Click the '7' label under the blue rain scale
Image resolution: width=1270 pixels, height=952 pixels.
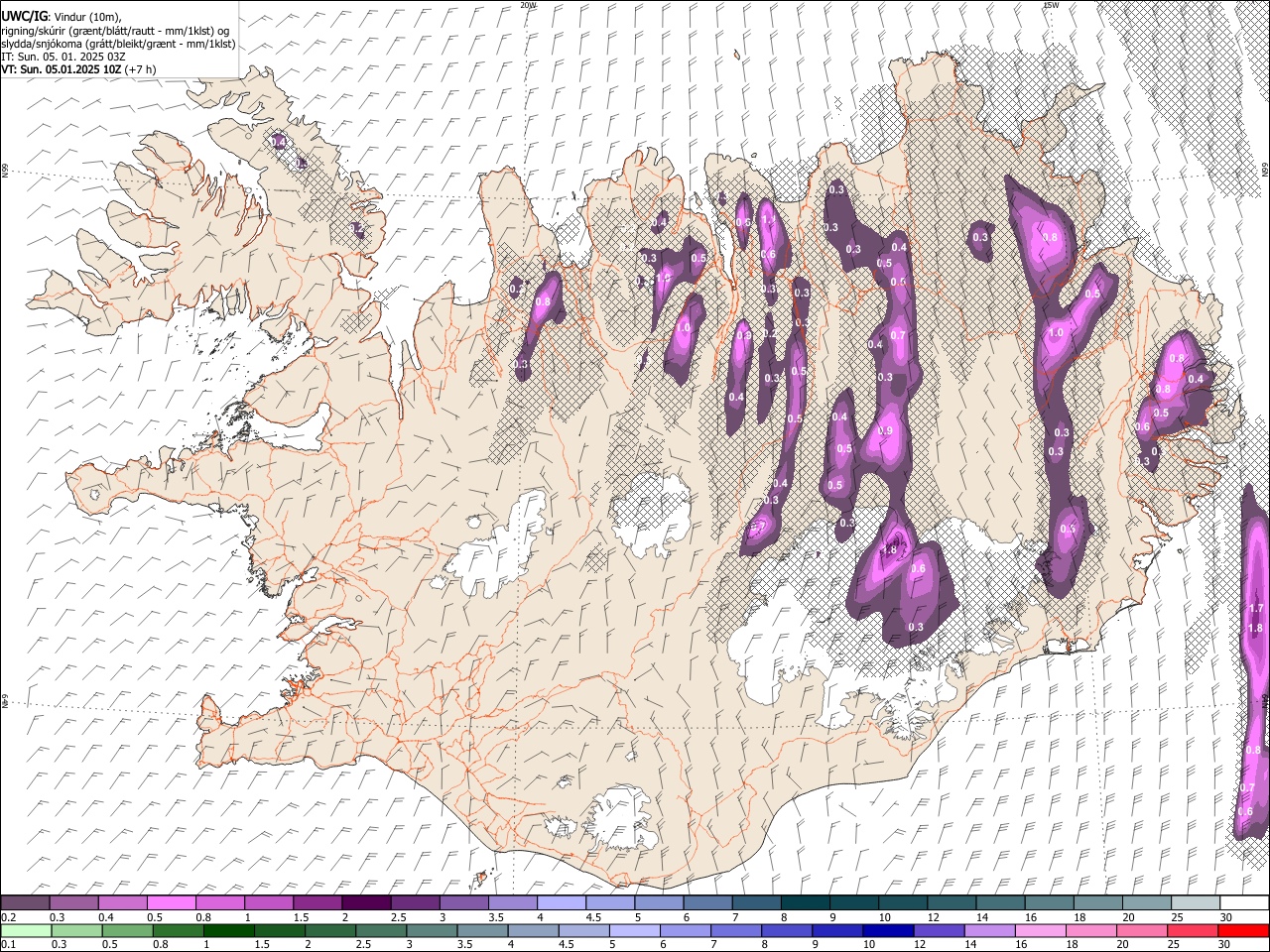coord(713,944)
